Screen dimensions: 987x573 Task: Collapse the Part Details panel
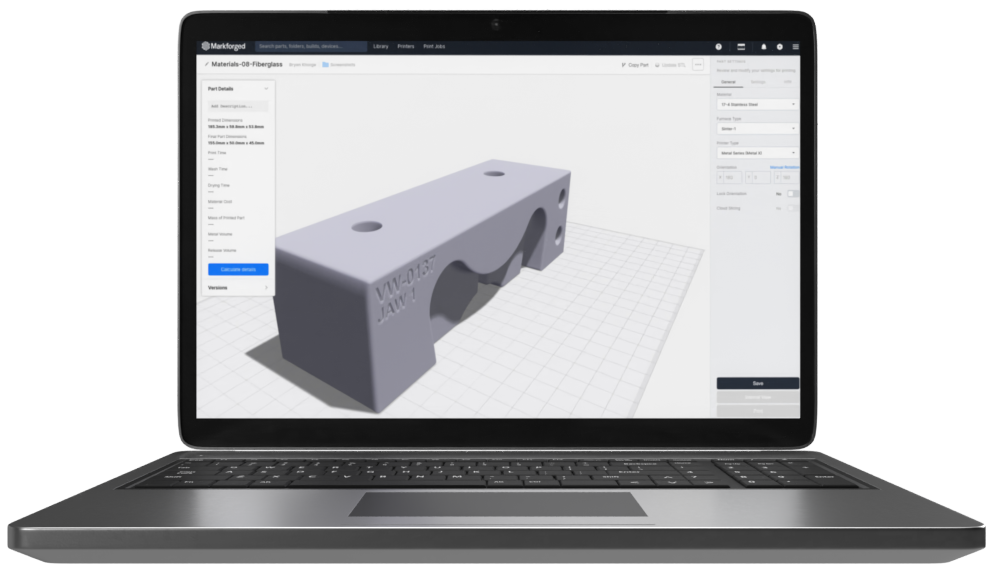[x=266, y=89]
